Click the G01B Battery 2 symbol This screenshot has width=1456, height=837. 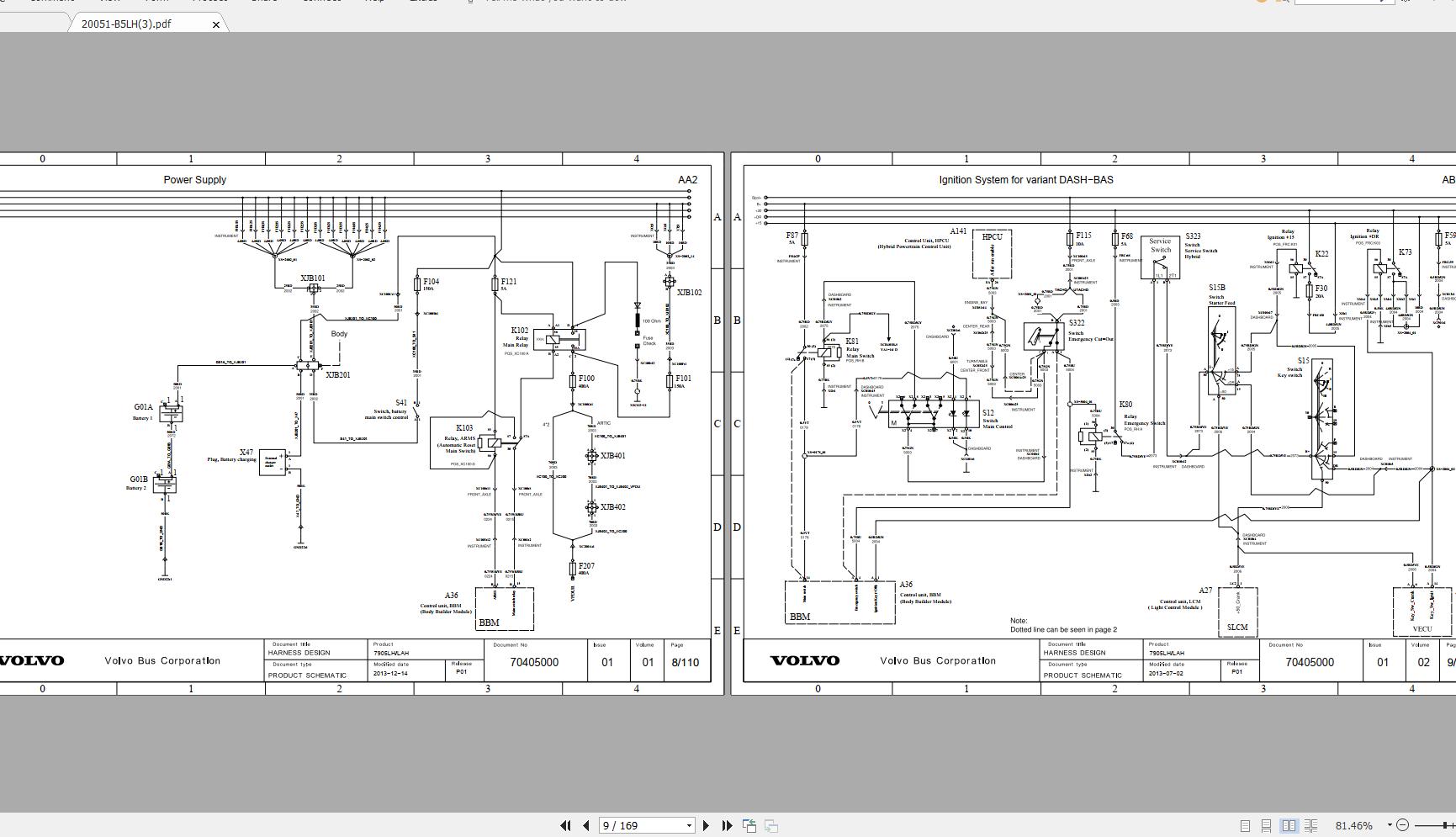(x=165, y=484)
